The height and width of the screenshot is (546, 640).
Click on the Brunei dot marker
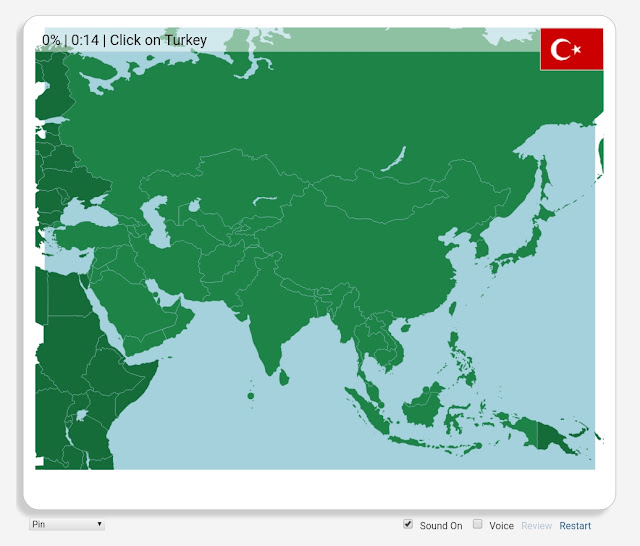point(426,390)
